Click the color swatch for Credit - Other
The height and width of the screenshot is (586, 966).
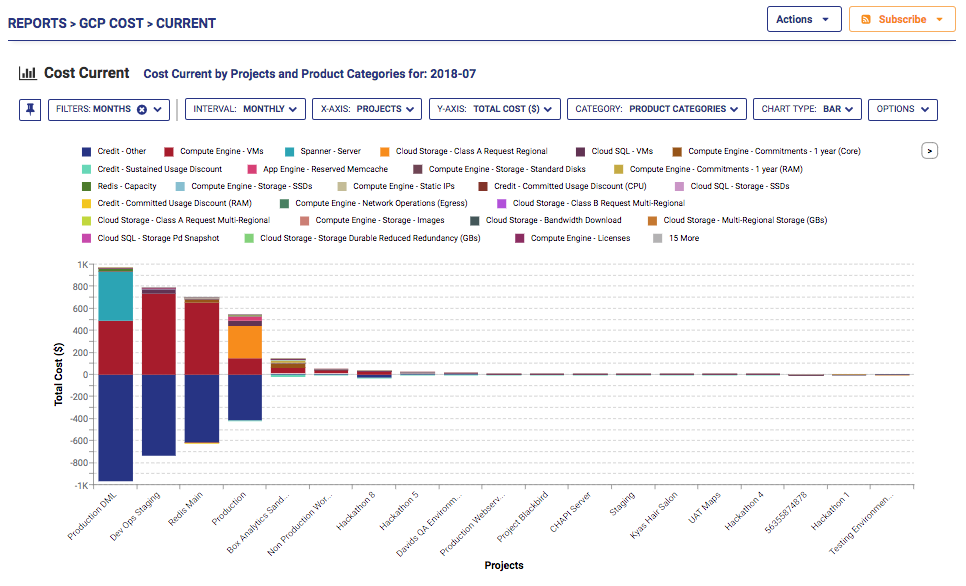pyautogui.click(x=87, y=152)
